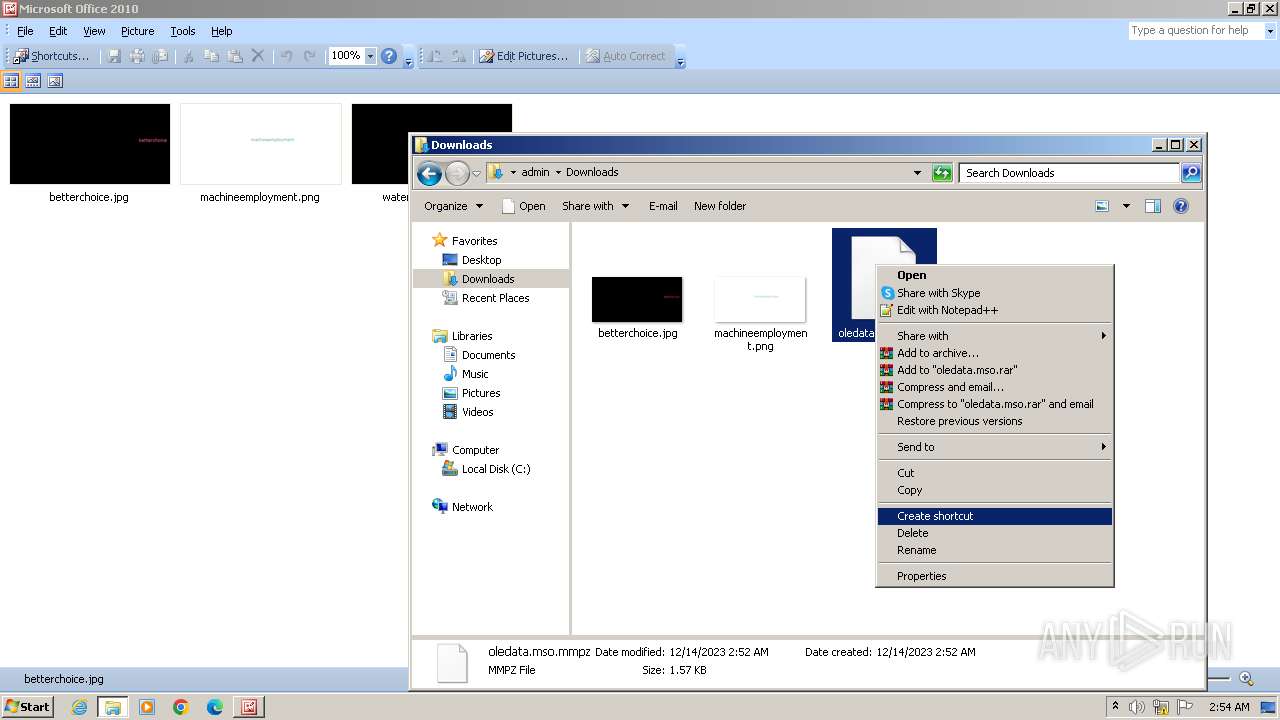Change view icon in Explorer toolbar
Image resolution: width=1280 pixels, height=720 pixels.
[1102, 206]
